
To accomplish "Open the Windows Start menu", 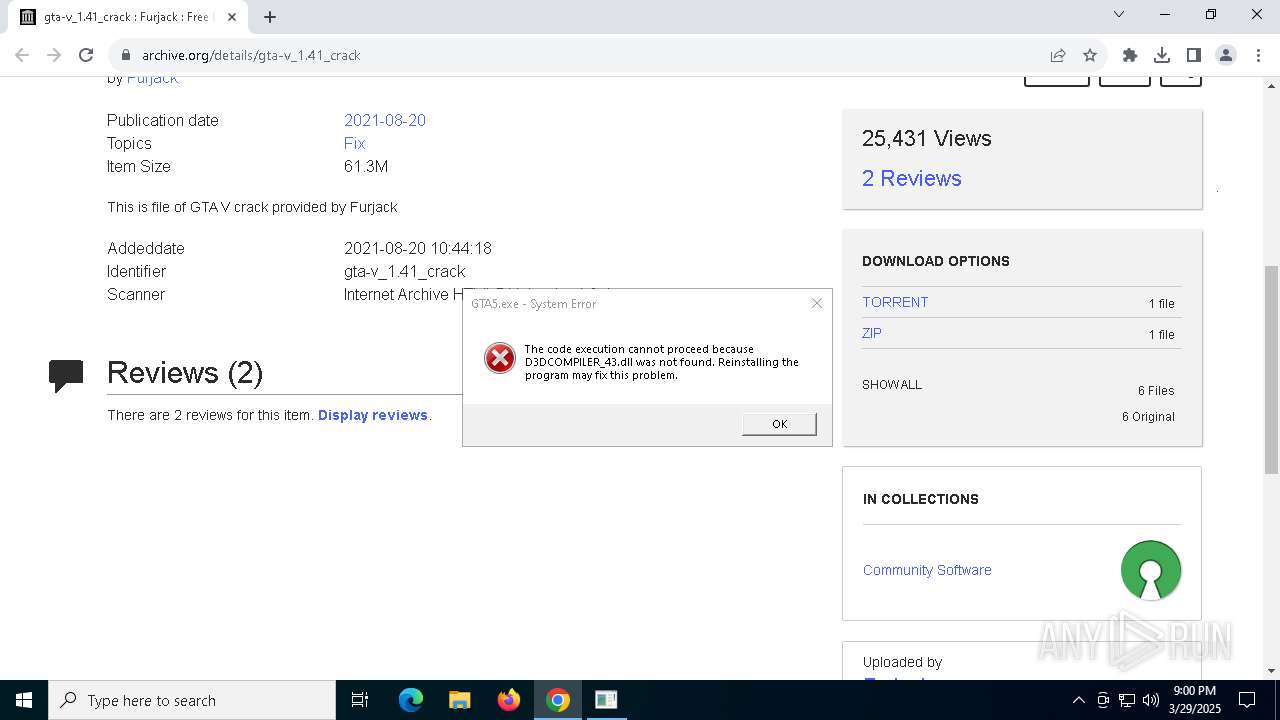I will [x=24, y=700].
